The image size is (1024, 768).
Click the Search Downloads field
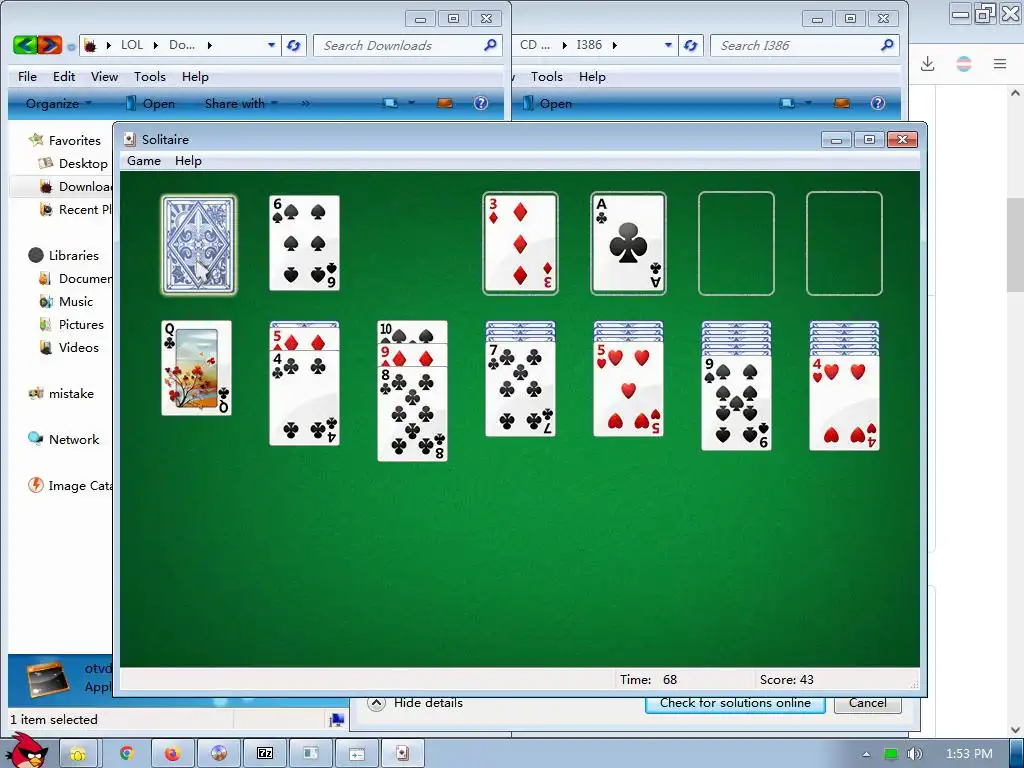point(408,45)
